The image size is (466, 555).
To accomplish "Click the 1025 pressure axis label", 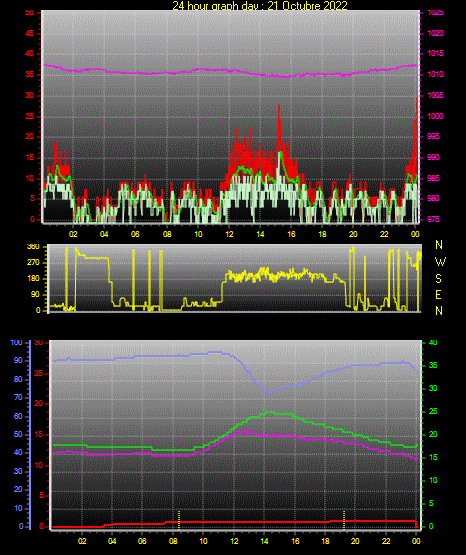I will coord(435,13).
